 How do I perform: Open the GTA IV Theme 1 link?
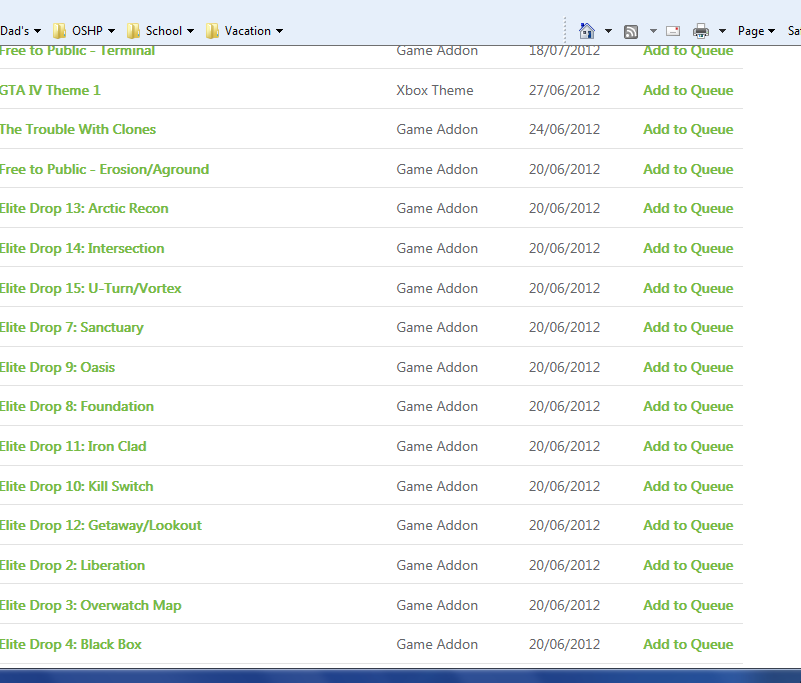click(x=50, y=90)
